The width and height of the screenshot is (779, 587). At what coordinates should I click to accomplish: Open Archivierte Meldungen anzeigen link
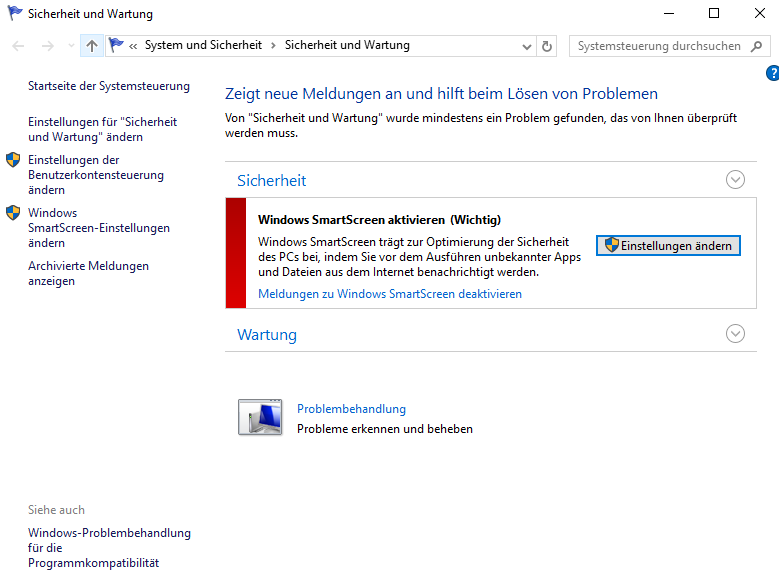pyautogui.click(x=88, y=273)
